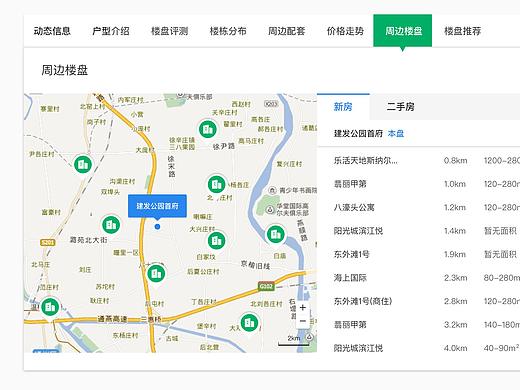Go to the 楼栋分布 tab
Screen dimensions: 520x390
228,31
